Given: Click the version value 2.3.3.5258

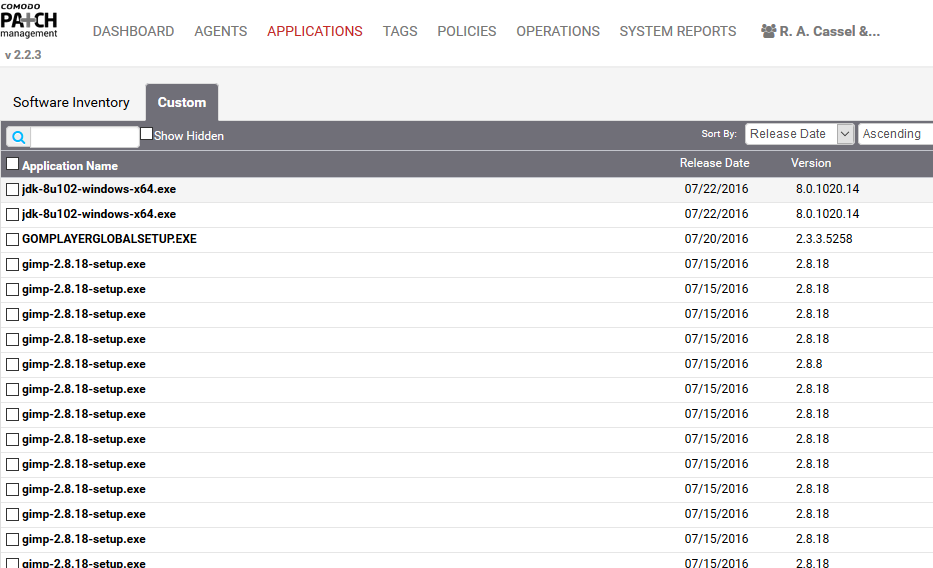Looking at the screenshot, I should (x=824, y=239).
